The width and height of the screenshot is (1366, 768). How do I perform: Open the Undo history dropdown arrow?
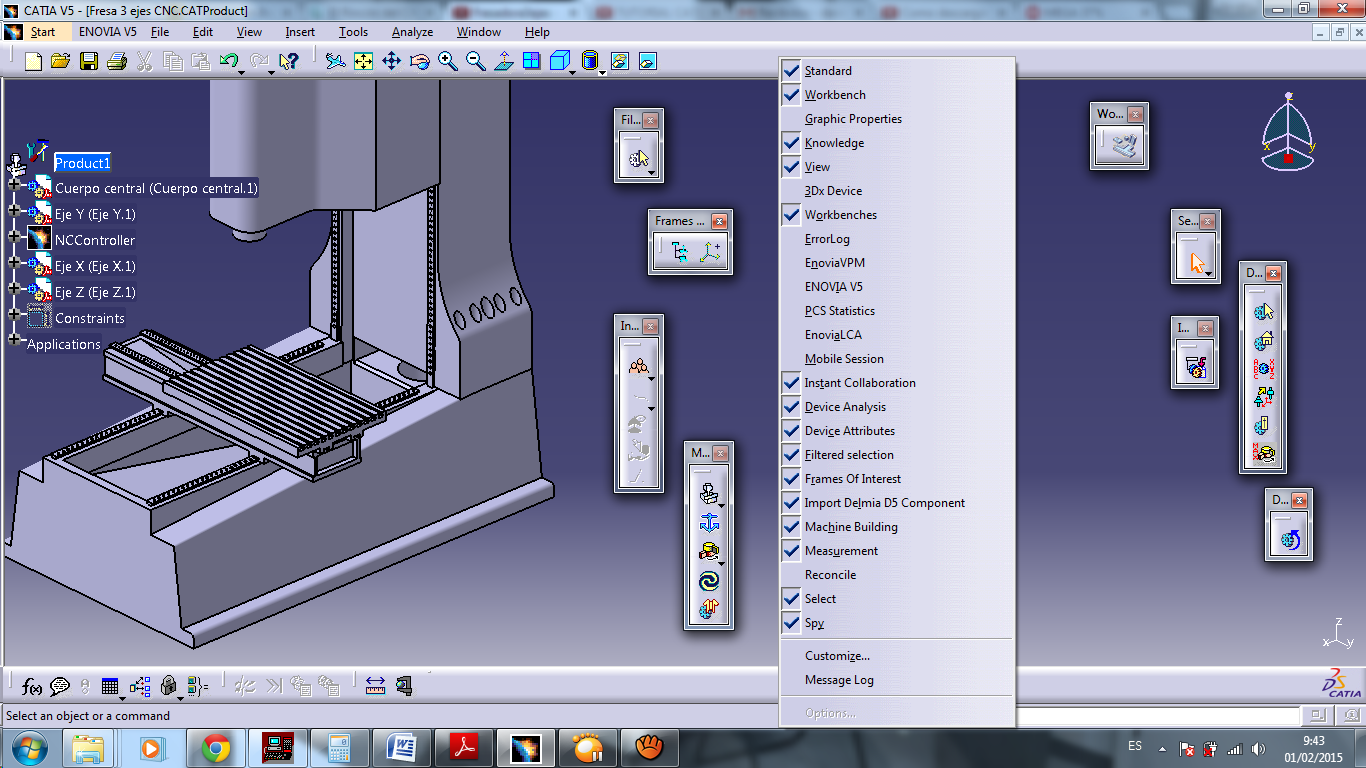pos(243,71)
